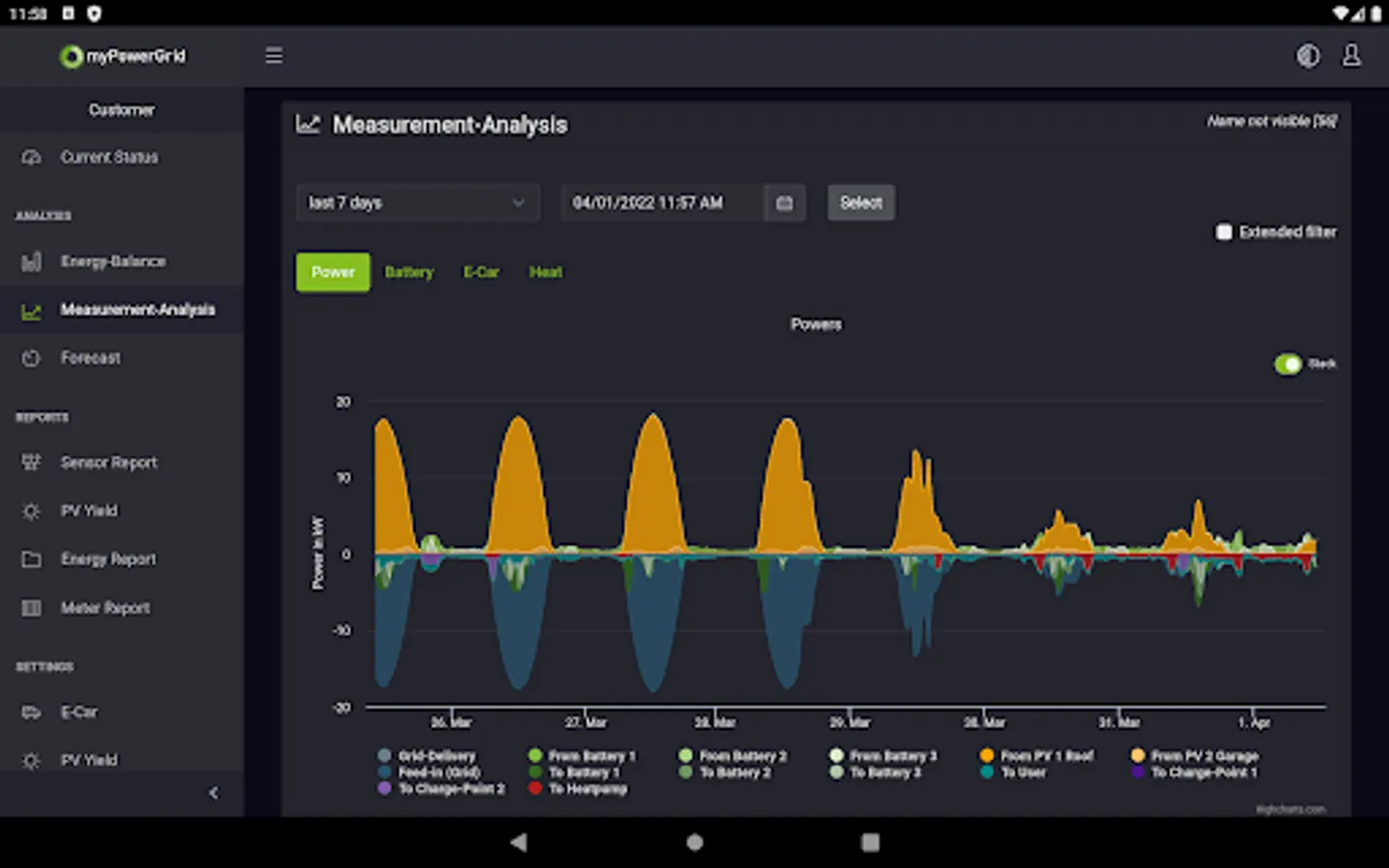
Task: Switch to the E-Car tab
Action: (481, 272)
